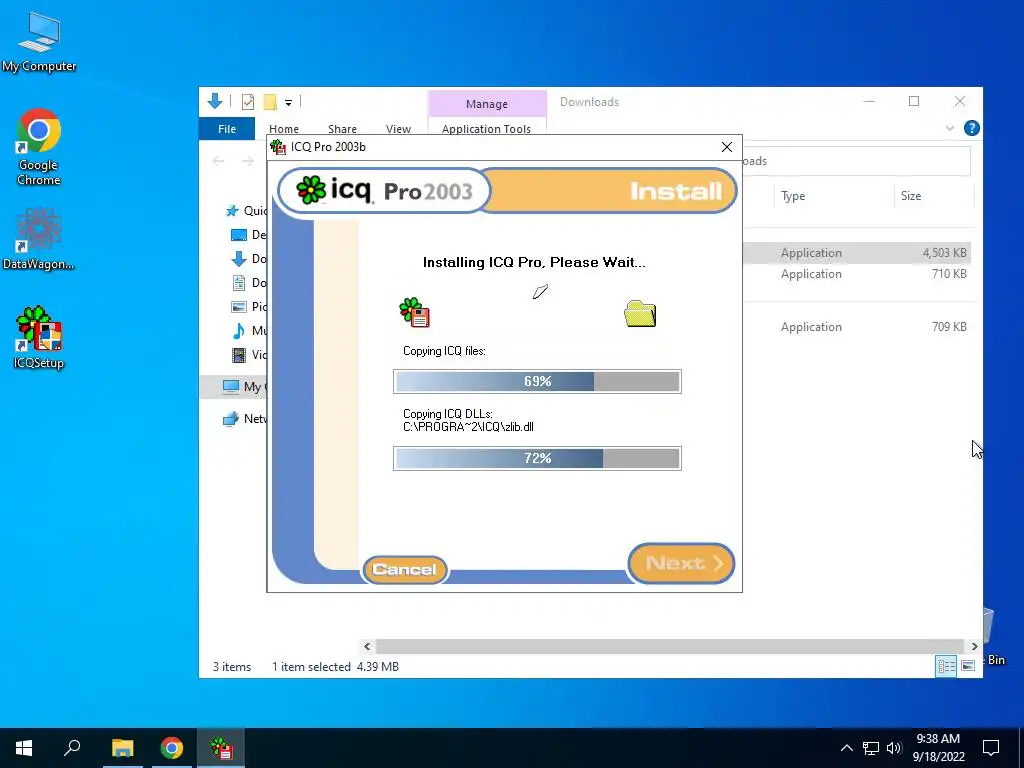Switch to Large icons view layout icon
Screen dimensions: 1024x768
pos(968,666)
